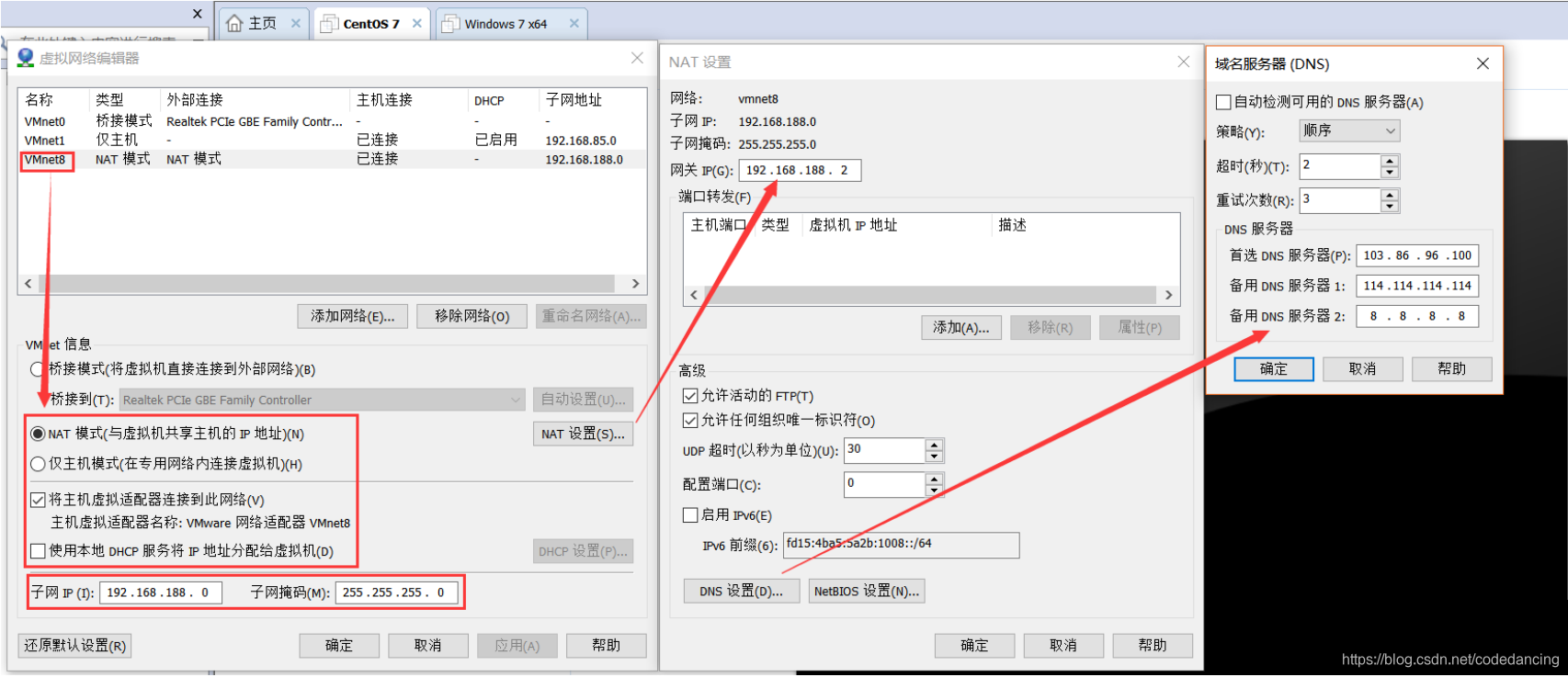Image resolution: width=1568 pixels, height=677 pixels.
Task: Click the 子网掩码 field 255.255.255.0
Action: pyautogui.click(x=396, y=592)
